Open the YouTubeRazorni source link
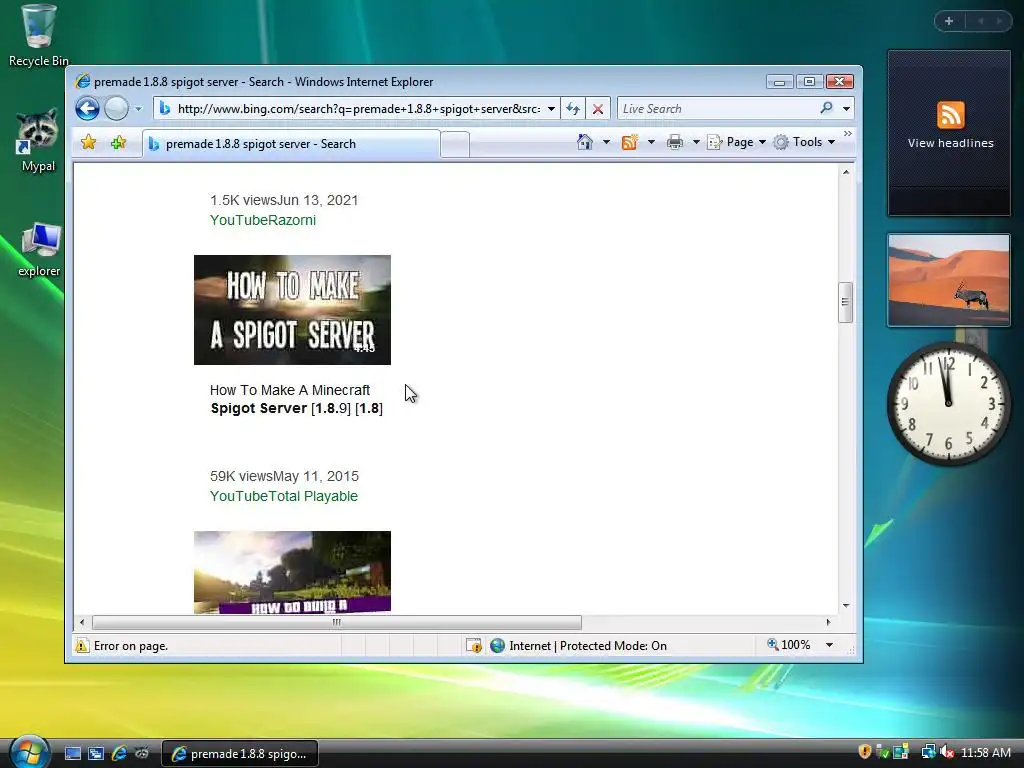1024x768 pixels. click(263, 220)
